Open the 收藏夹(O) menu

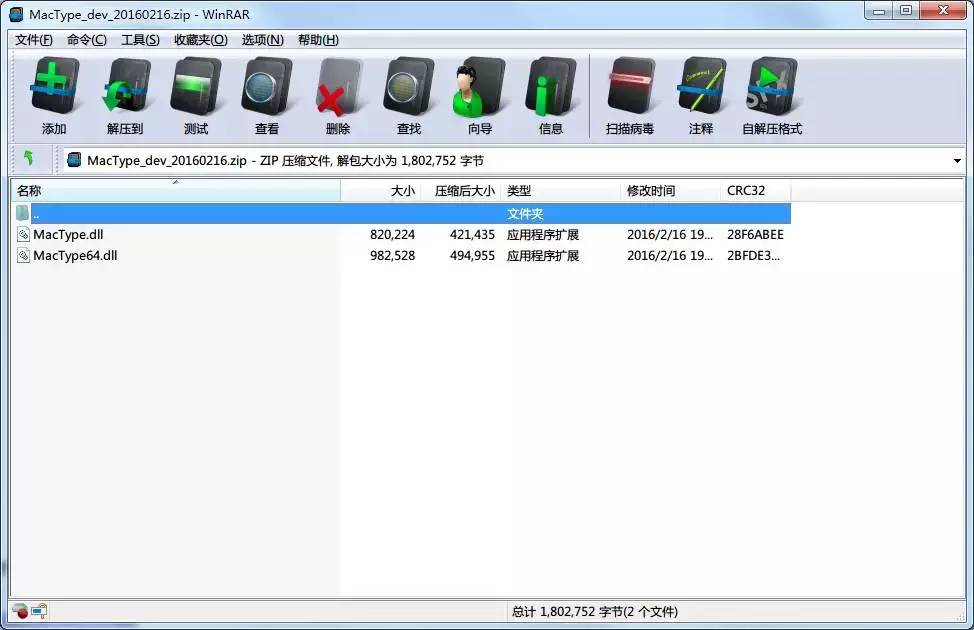coord(201,40)
